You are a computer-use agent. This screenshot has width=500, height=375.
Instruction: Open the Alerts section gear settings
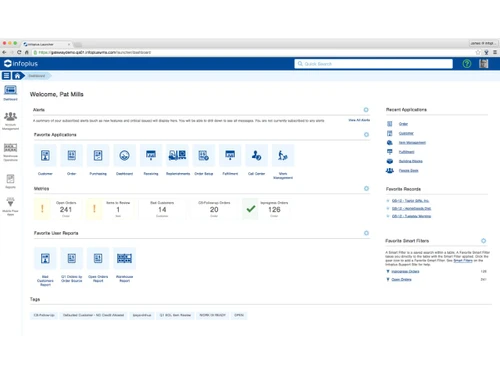[x=366, y=110]
